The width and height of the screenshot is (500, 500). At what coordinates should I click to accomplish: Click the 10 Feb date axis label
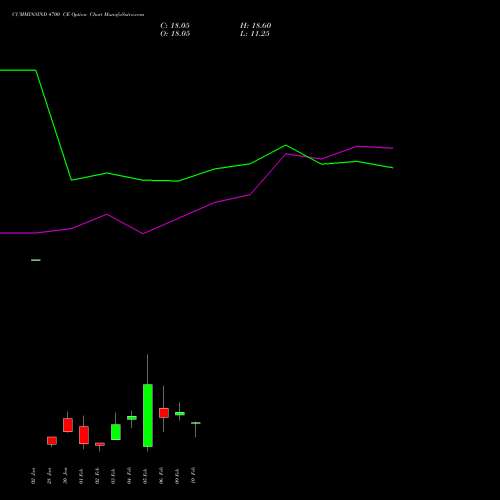[x=193, y=476]
